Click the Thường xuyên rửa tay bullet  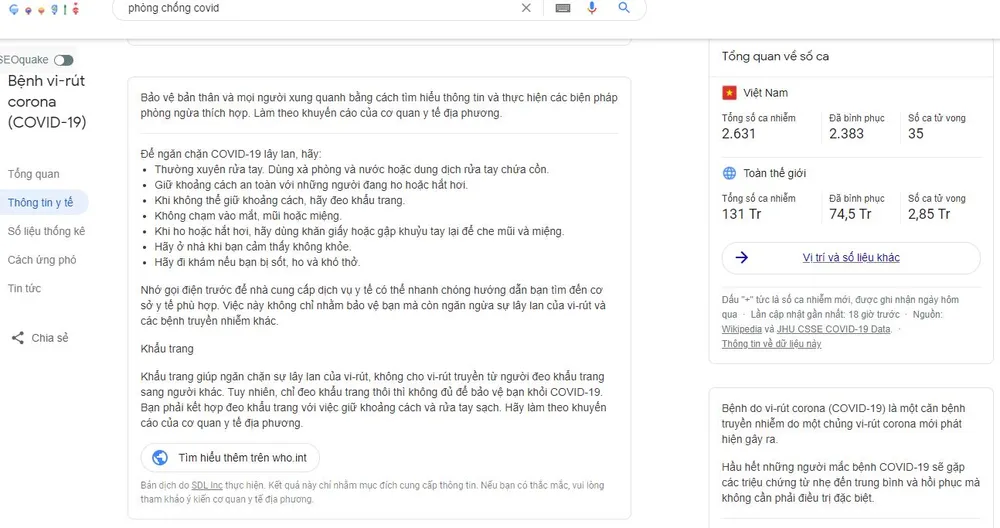point(351,170)
